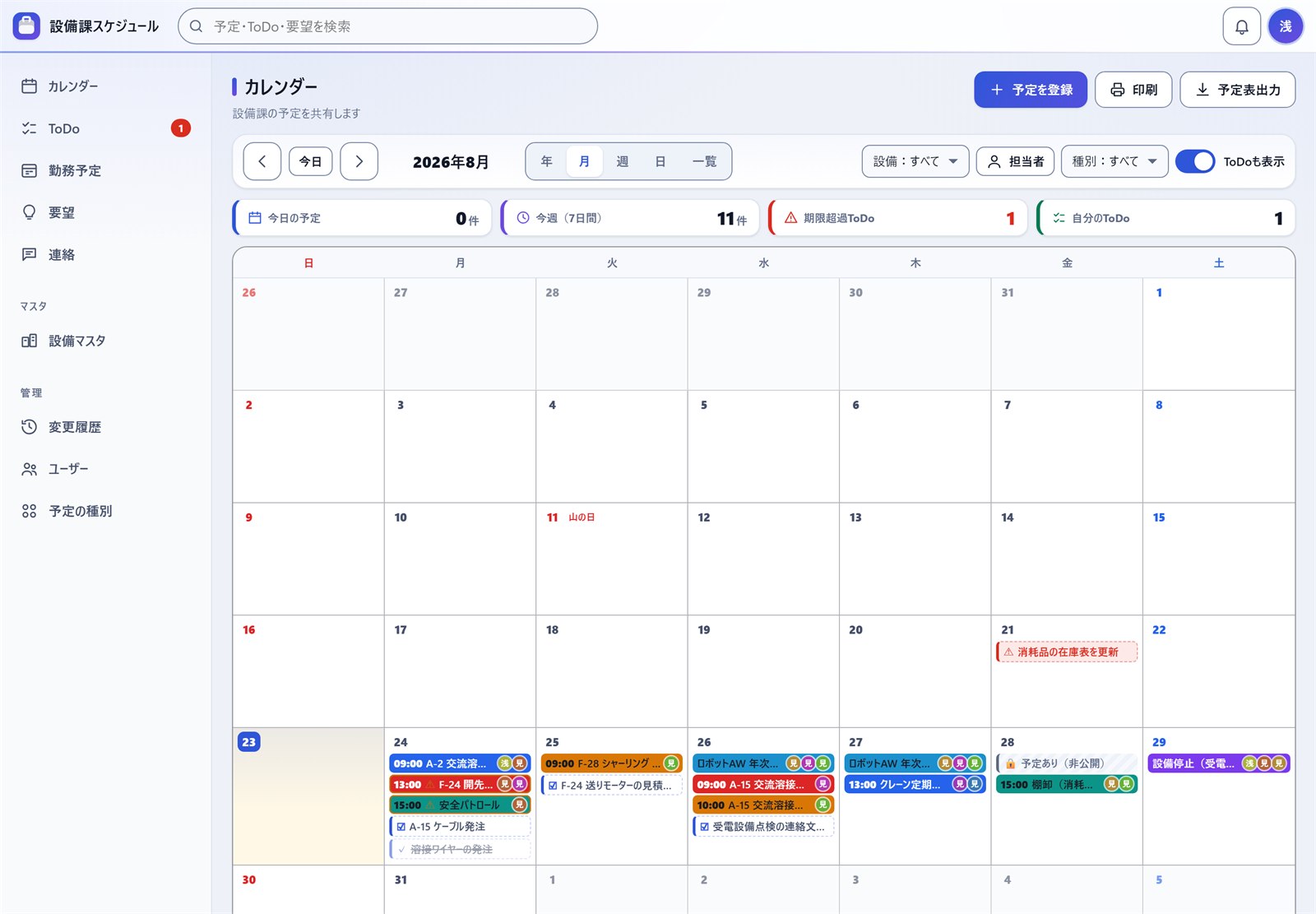Open the ToDo sidebar item
Image resolution: width=1316 pixels, height=914 pixels.
pos(105,128)
